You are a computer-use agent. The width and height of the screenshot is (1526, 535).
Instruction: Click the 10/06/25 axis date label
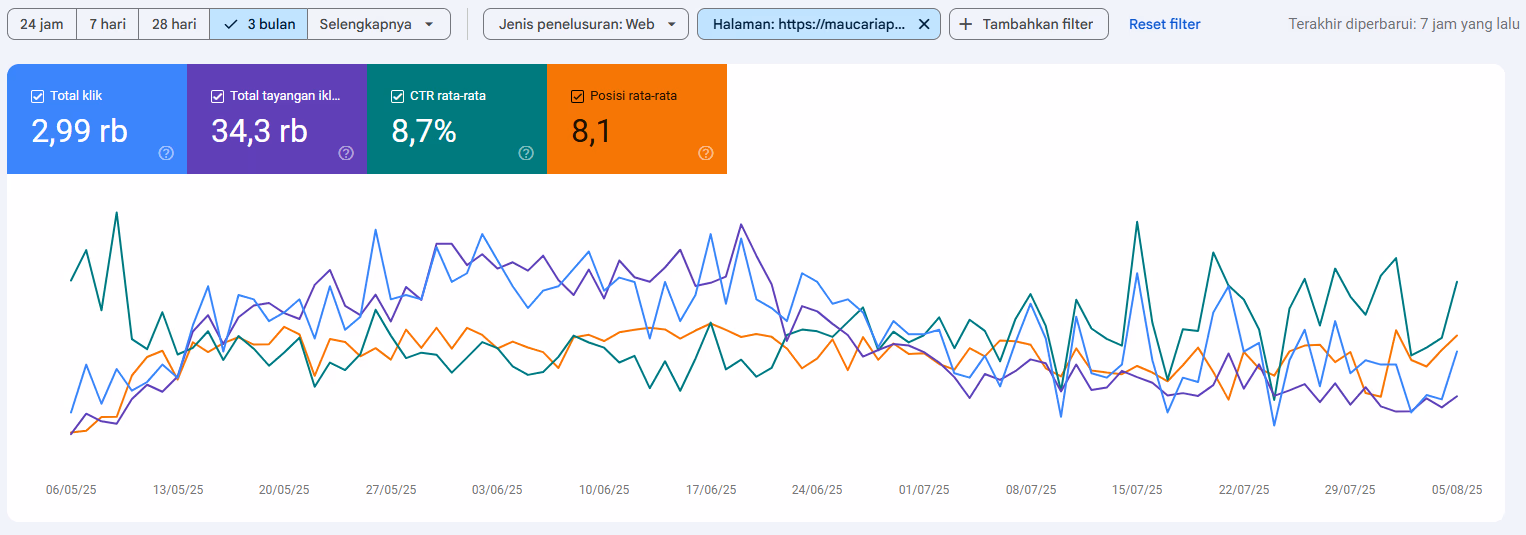tap(604, 490)
